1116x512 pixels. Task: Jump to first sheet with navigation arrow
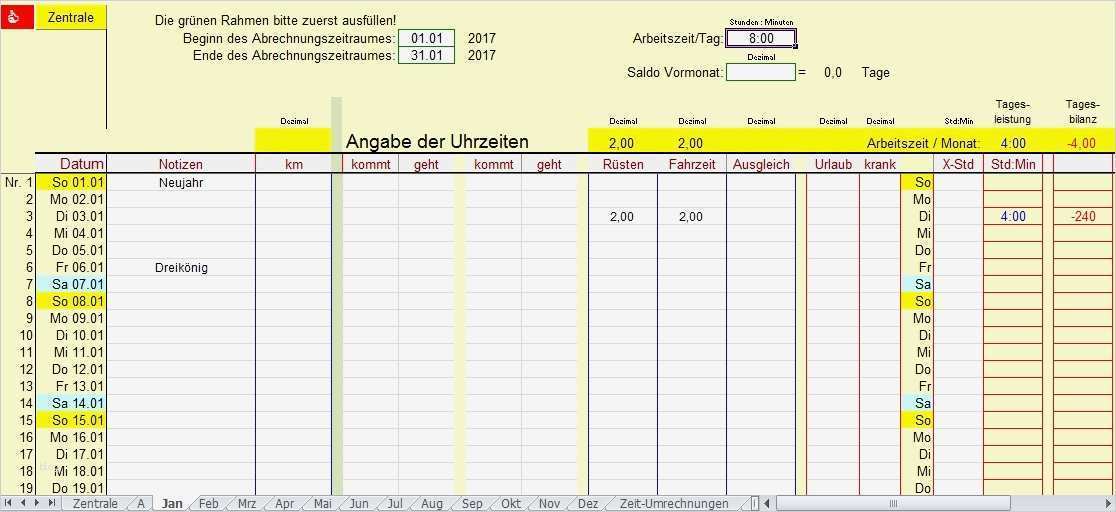[8, 503]
